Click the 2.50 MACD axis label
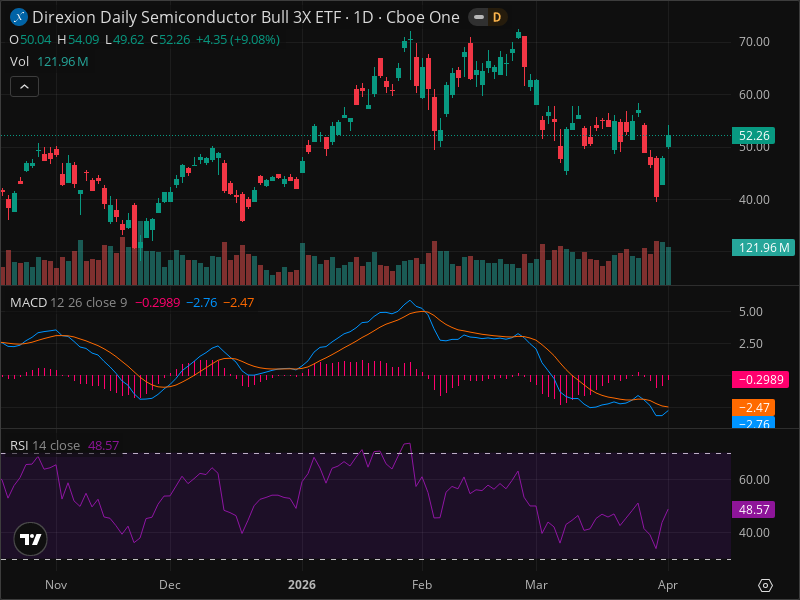 (751, 344)
